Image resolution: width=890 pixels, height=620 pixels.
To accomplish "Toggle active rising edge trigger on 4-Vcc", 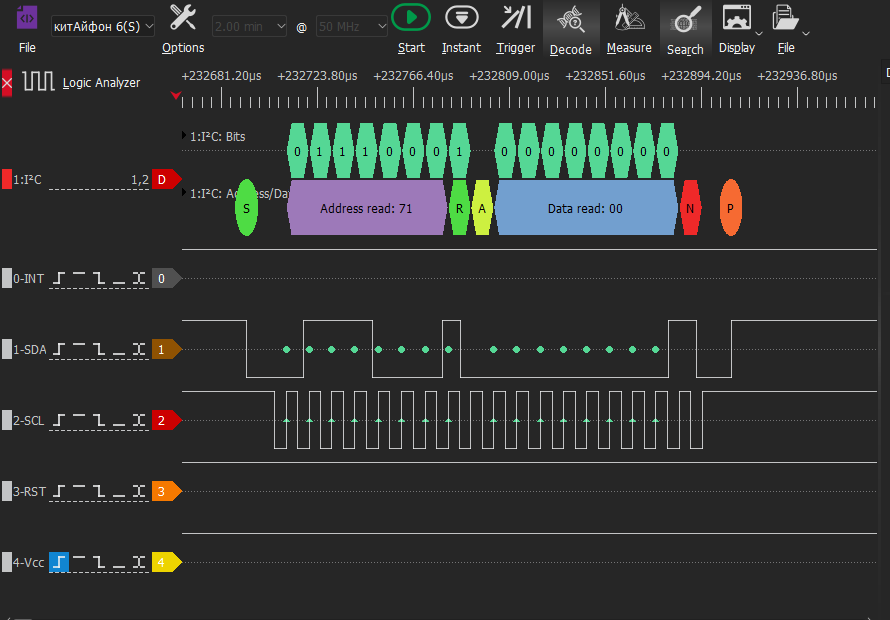I will click(x=60, y=563).
